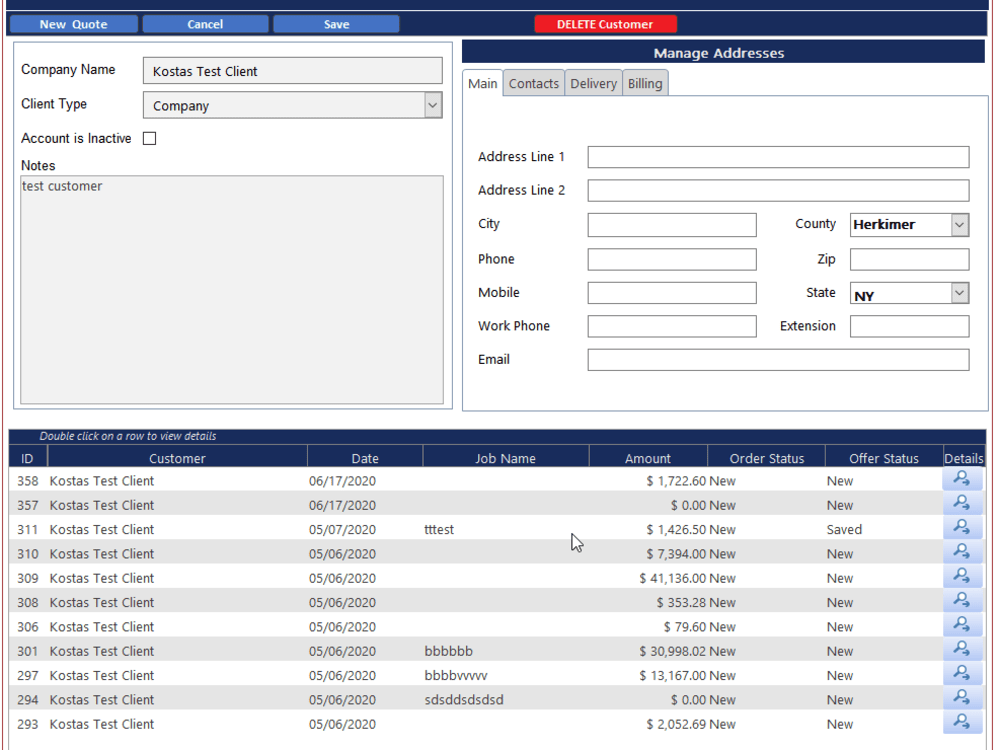
Task: Open details for quote ID 358
Action: [961, 478]
